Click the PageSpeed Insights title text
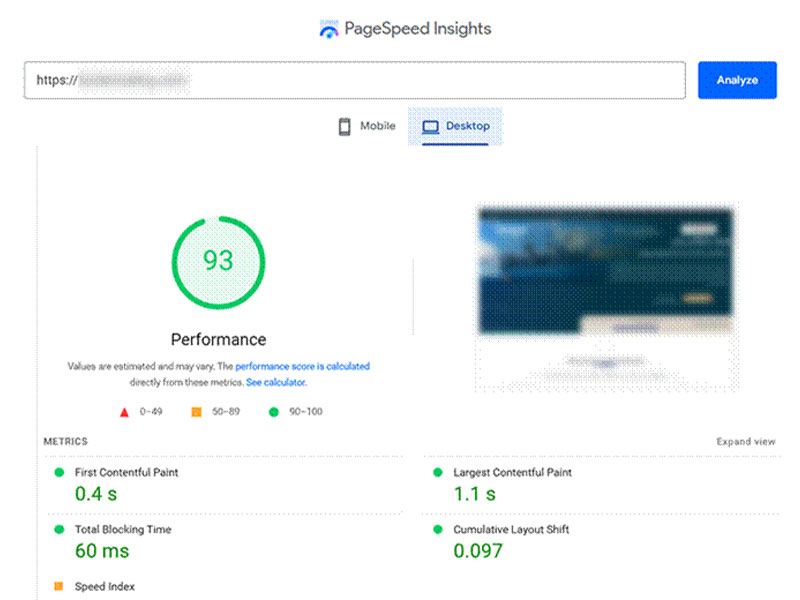Screen dimensions: 800x600 pos(417,29)
